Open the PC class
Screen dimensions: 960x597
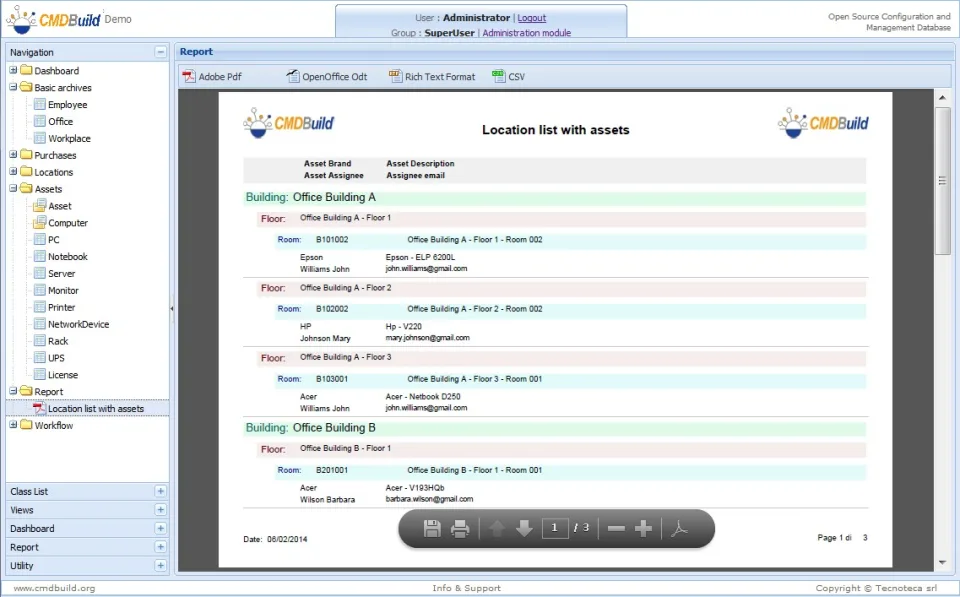coord(53,239)
